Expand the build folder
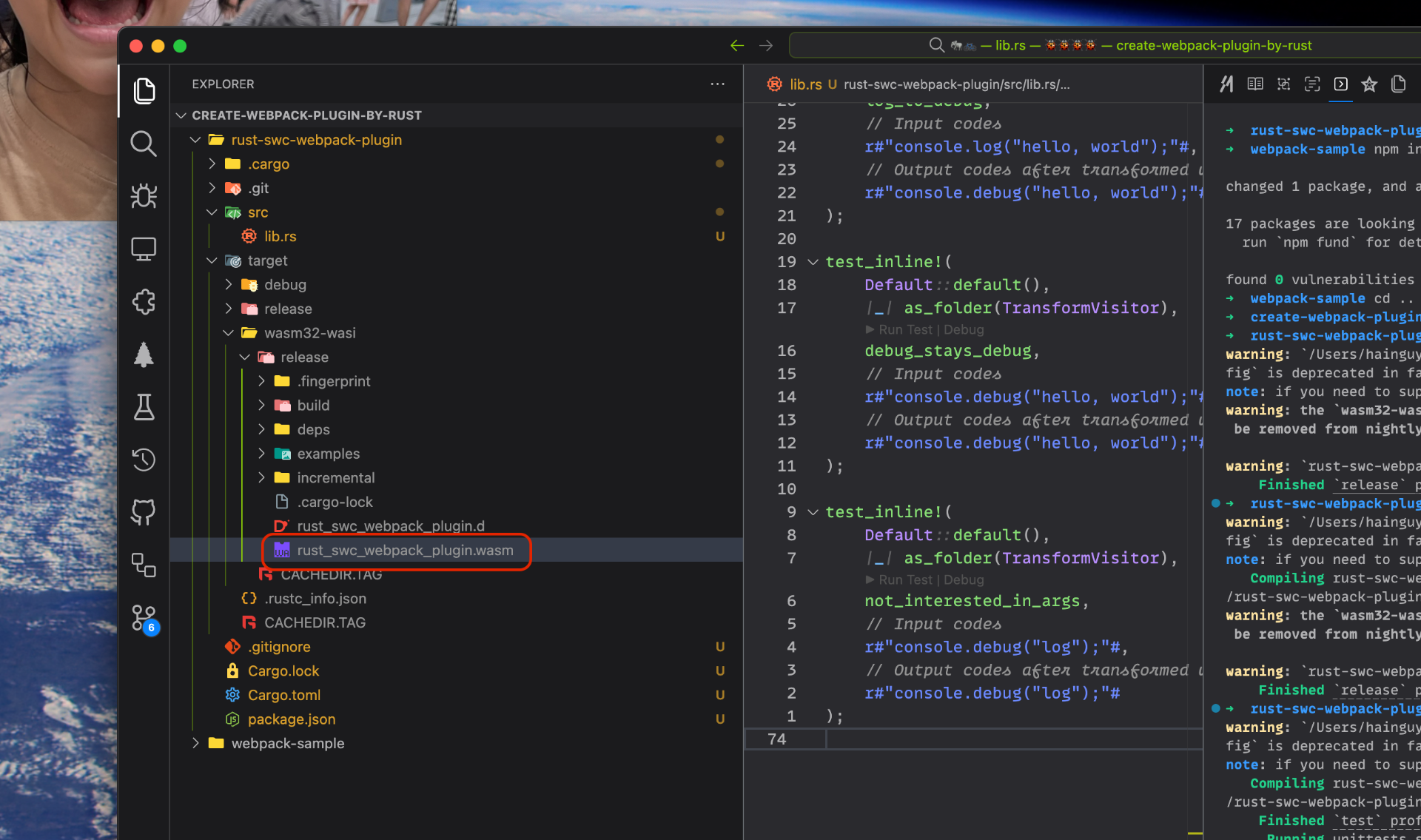The height and width of the screenshot is (840, 1421). [261, 406]
